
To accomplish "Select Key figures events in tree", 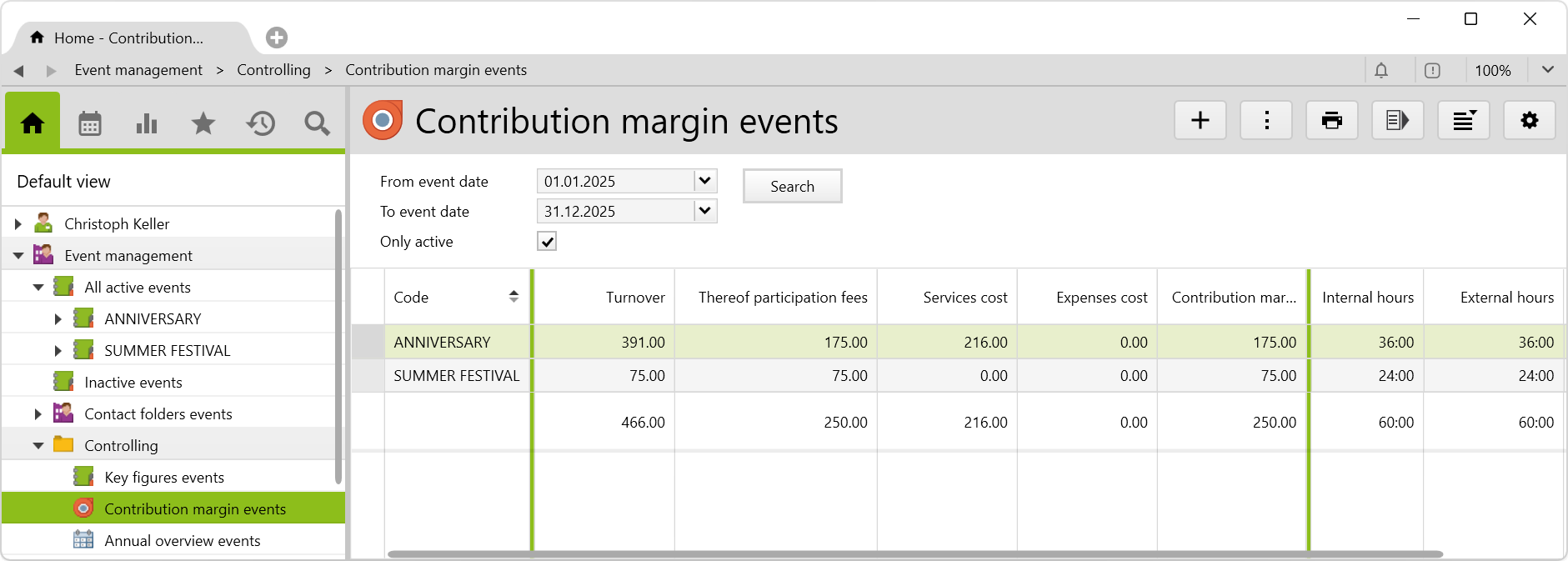I will (x=164, y=478).
